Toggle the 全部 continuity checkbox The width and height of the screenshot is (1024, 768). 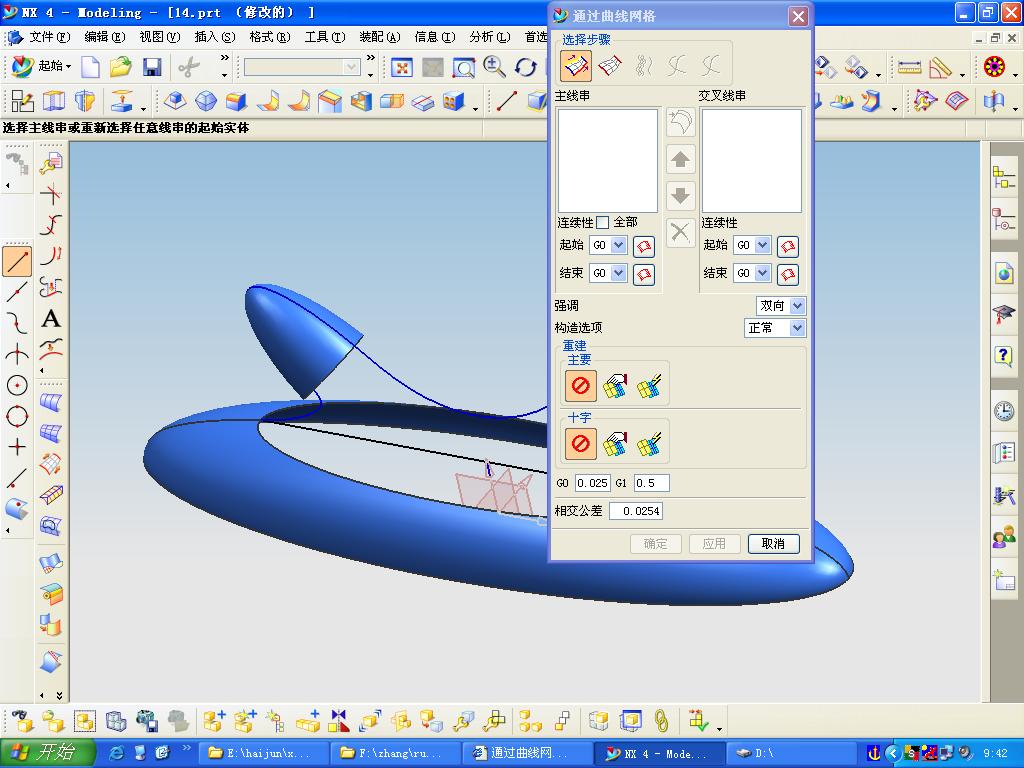[602, 223]
